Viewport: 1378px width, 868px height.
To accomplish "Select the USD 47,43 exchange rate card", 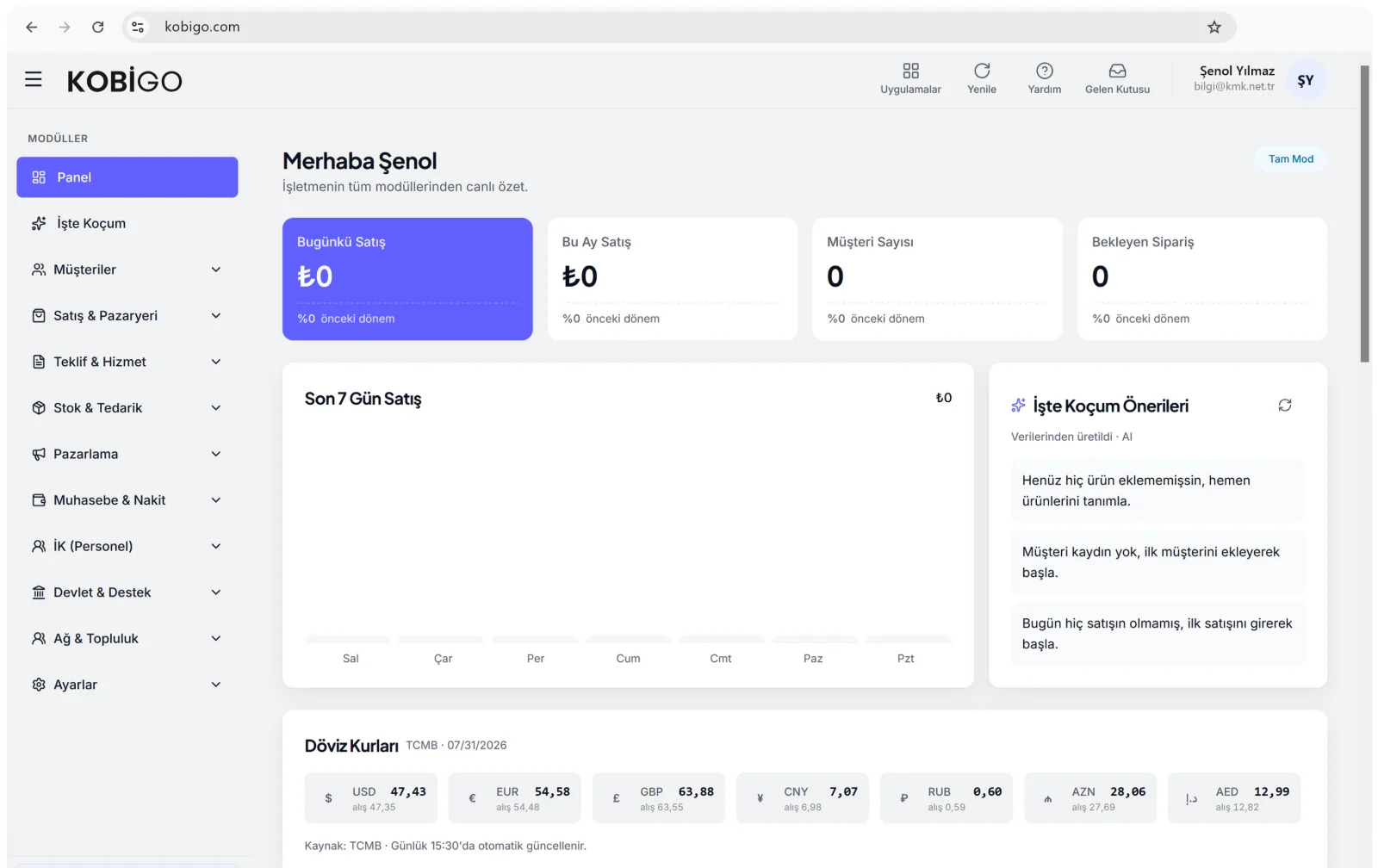I will (x=371, y=798).
